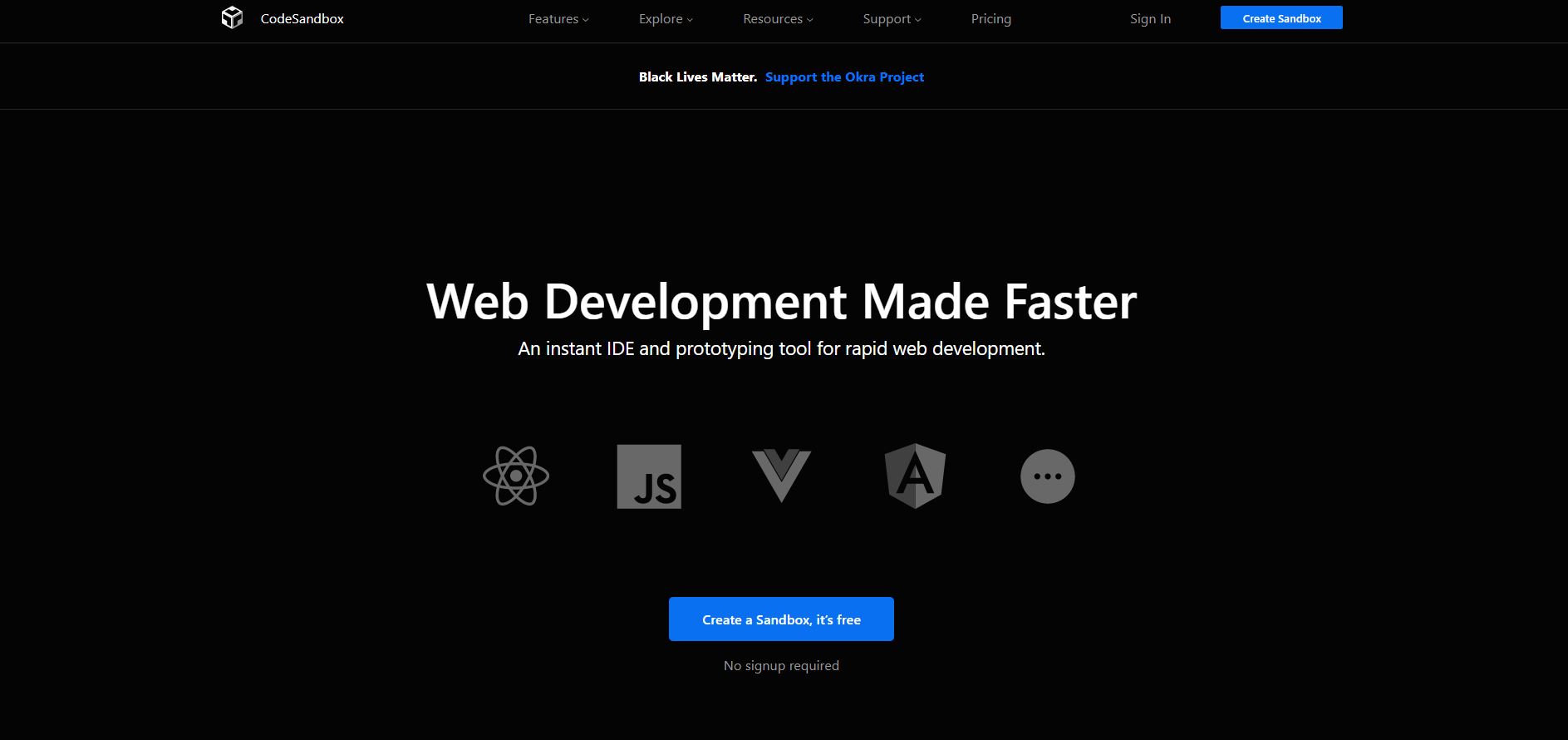Screen dimensions: 1568x740
Task: Click the Black Lives Matter text
Action: pos(698,76)
